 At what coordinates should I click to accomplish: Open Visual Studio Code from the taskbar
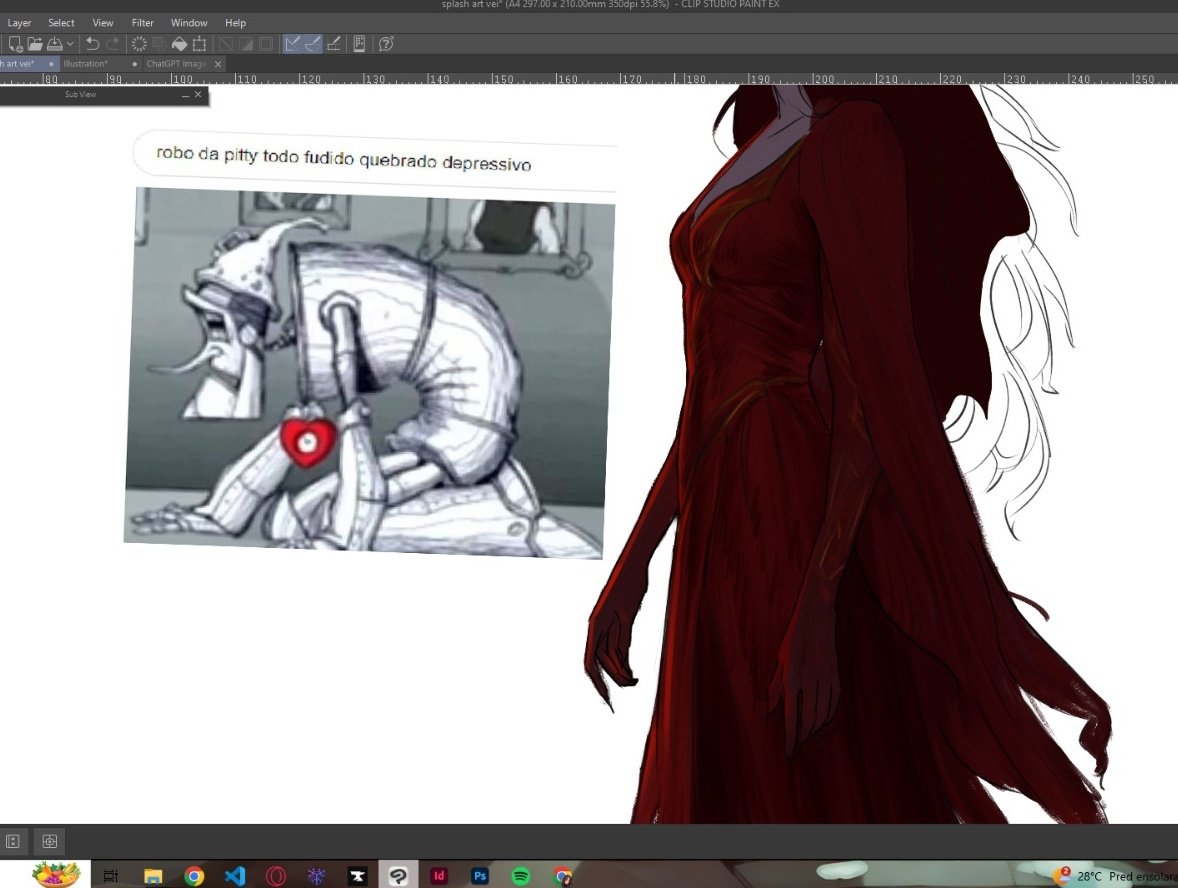click(x=235, y=876)
